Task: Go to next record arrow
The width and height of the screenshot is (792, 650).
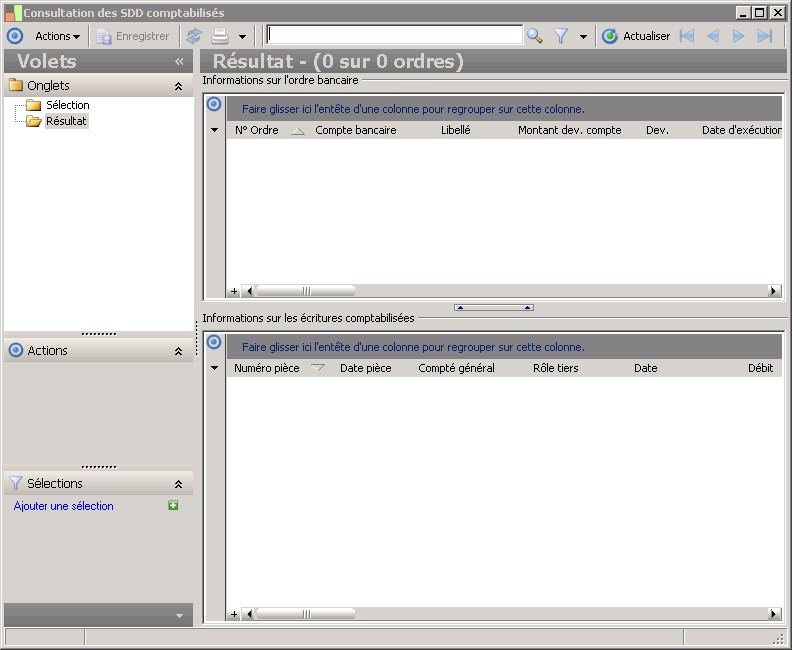Action: pyautogui.click(x=738, y=36)
